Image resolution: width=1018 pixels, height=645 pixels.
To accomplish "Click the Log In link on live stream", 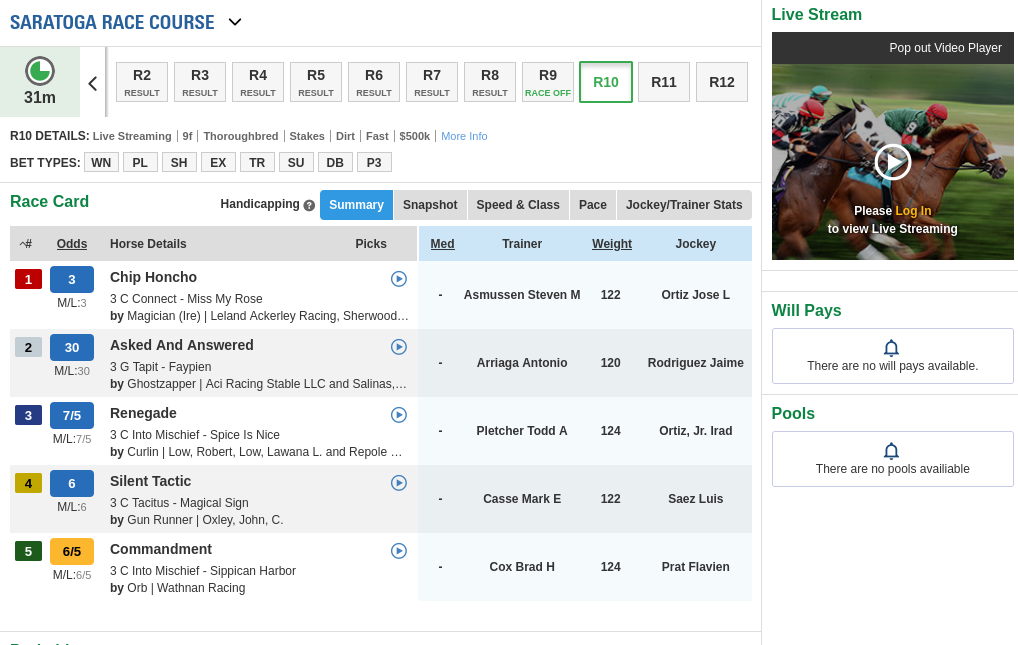I will coord(913,211).
